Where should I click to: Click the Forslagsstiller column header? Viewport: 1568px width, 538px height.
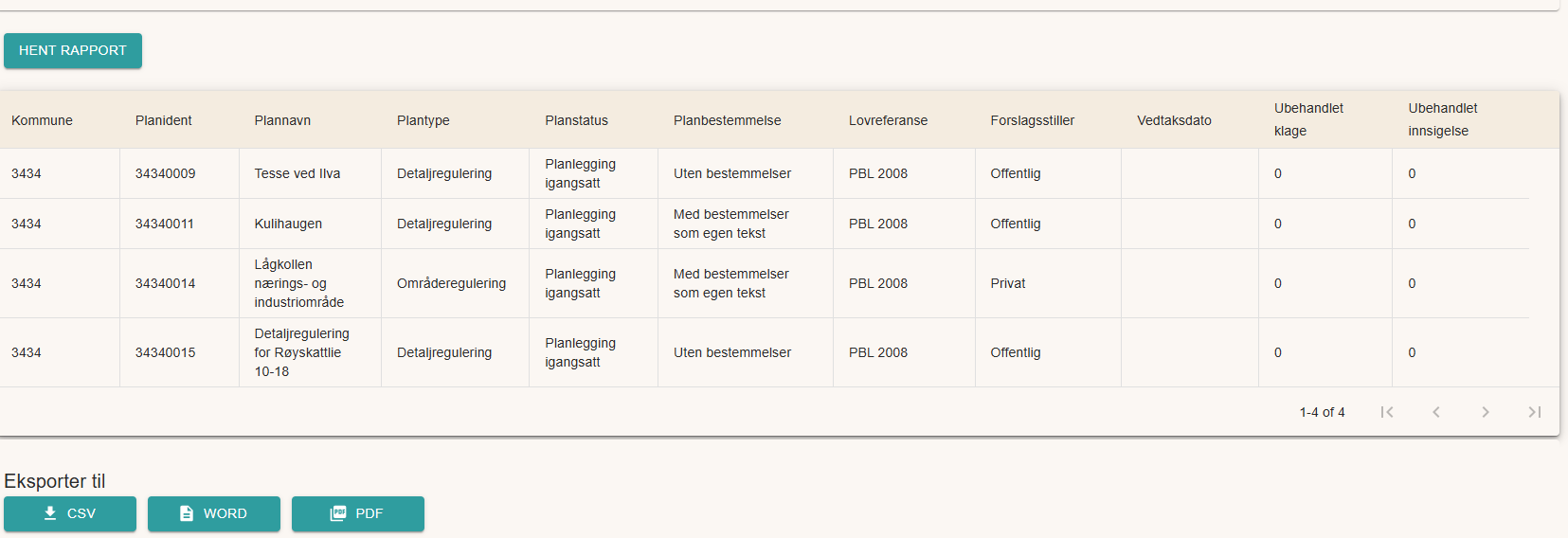tap(1032, 120)
